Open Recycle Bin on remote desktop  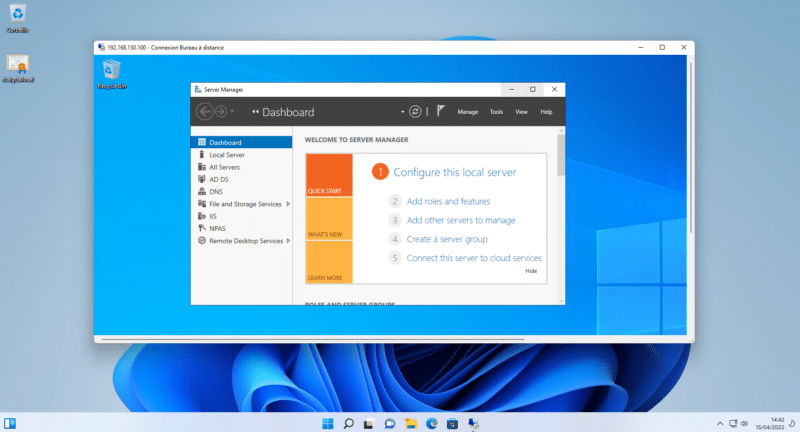point(111,72)
